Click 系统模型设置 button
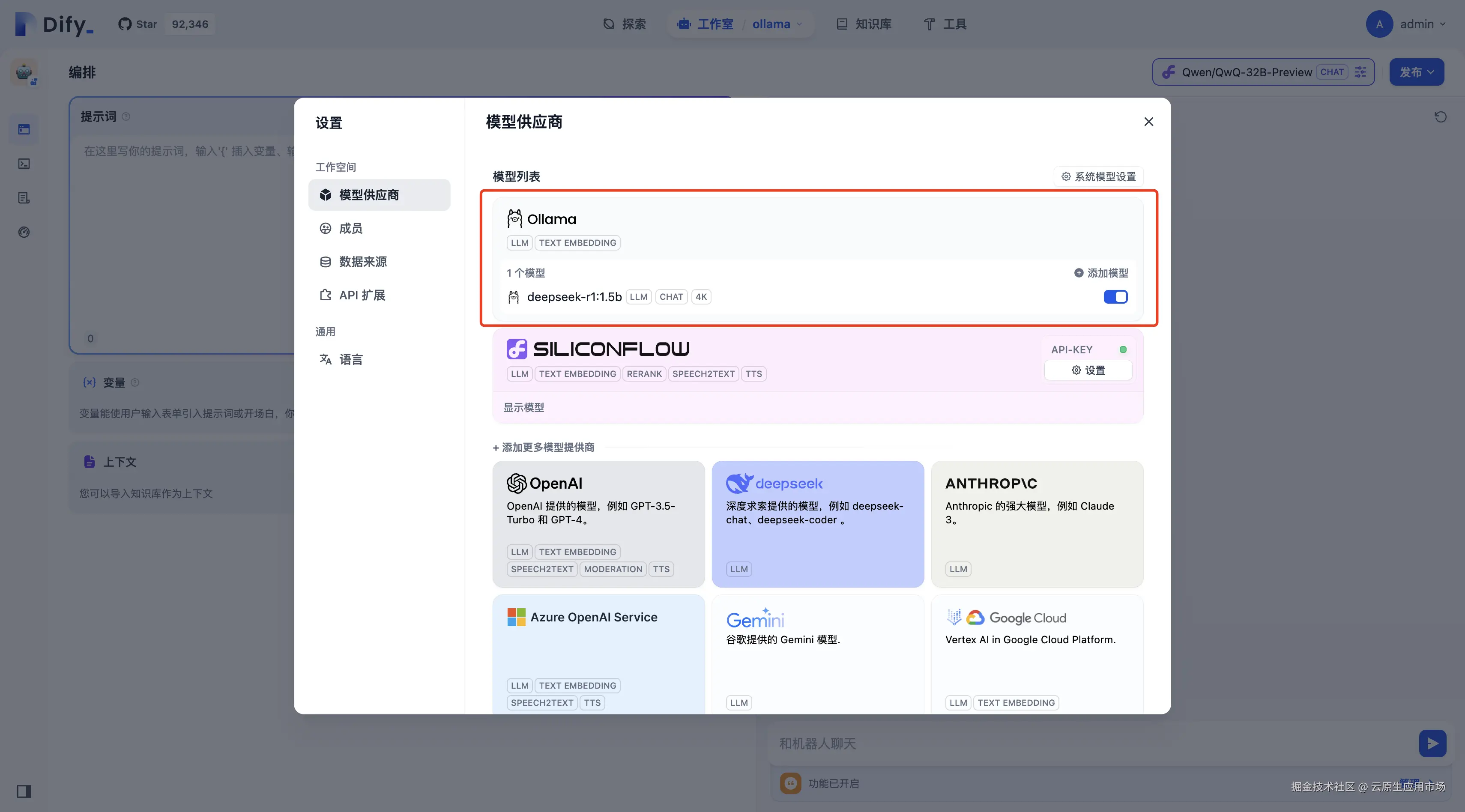 tap(1098, 177)
